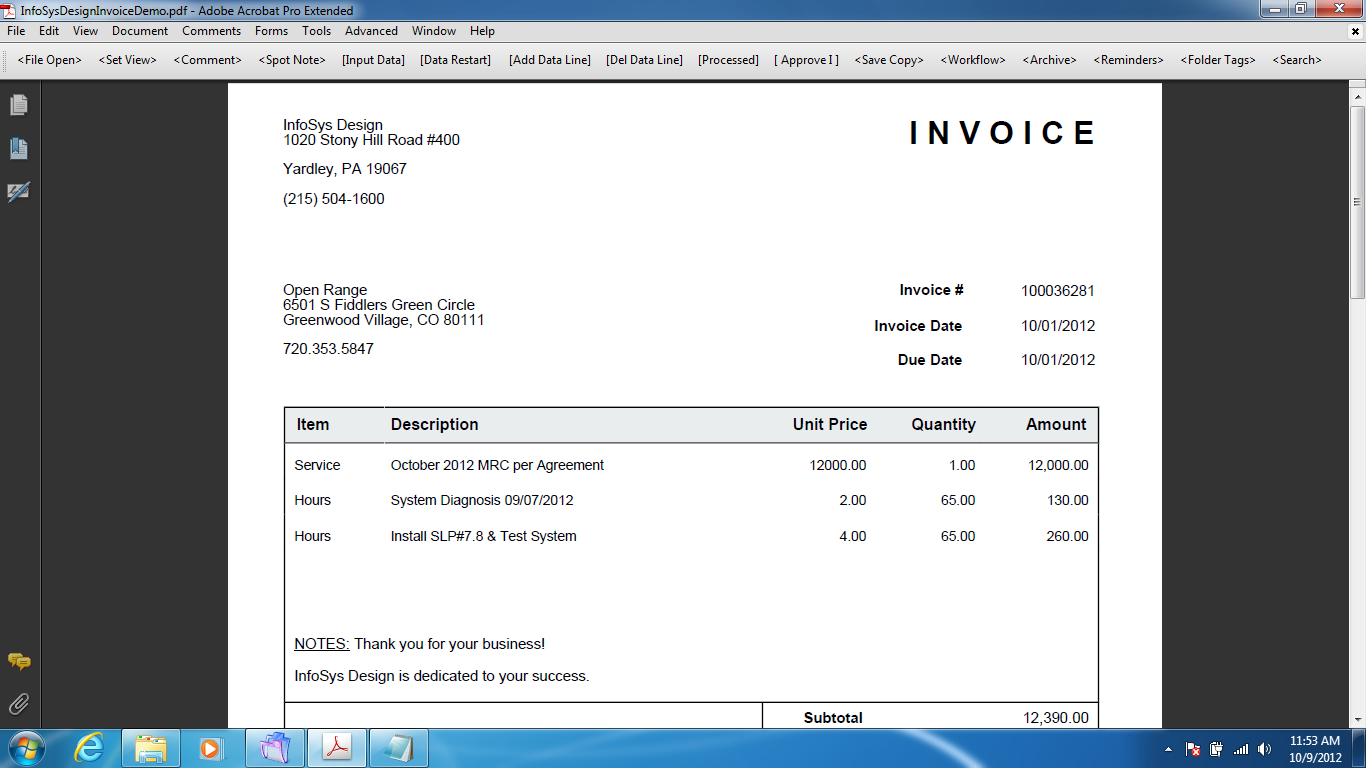Click the unit price 12000.00
Viewport: 1366px width, 768px height.
(x=838, y=465)
